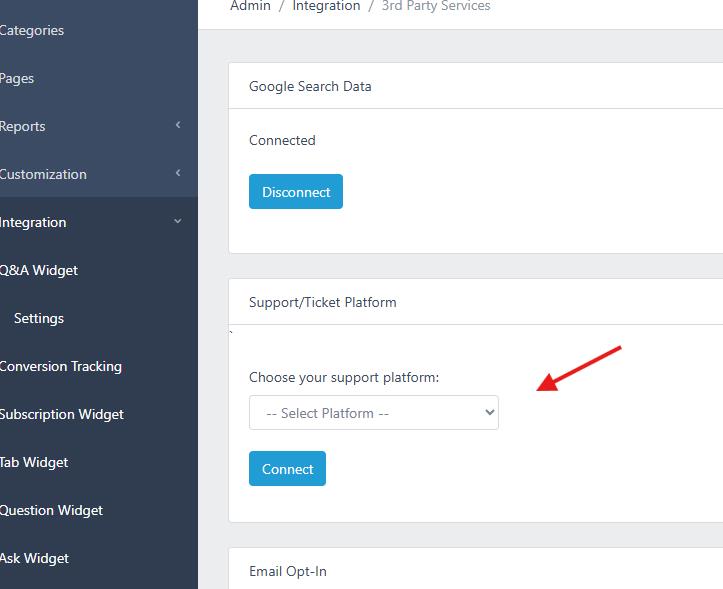Open the Select Platform dropdown
The image size is (723, 589).
point(374,413)
